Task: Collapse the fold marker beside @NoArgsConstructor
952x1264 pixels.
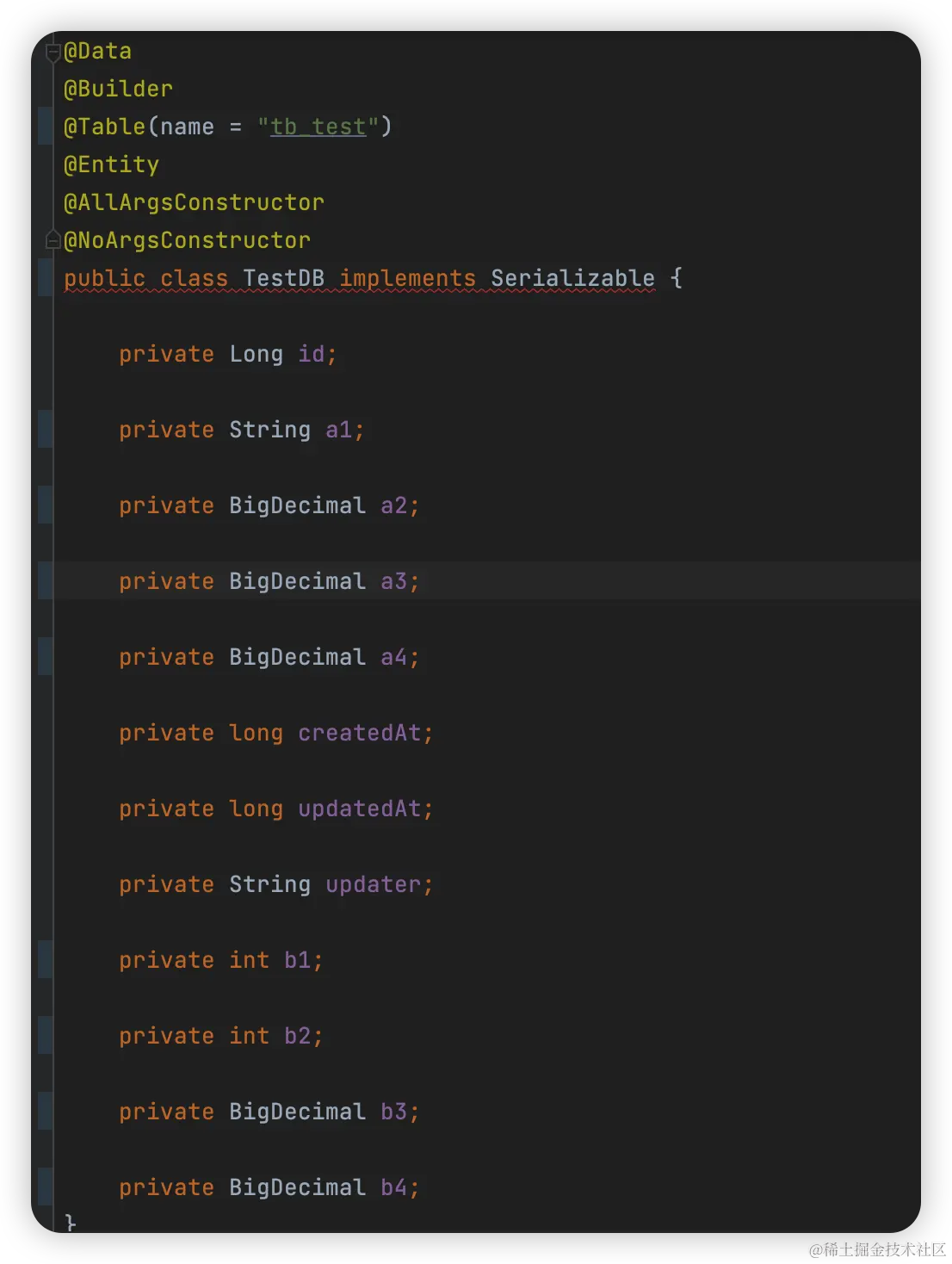Action: 53,240
